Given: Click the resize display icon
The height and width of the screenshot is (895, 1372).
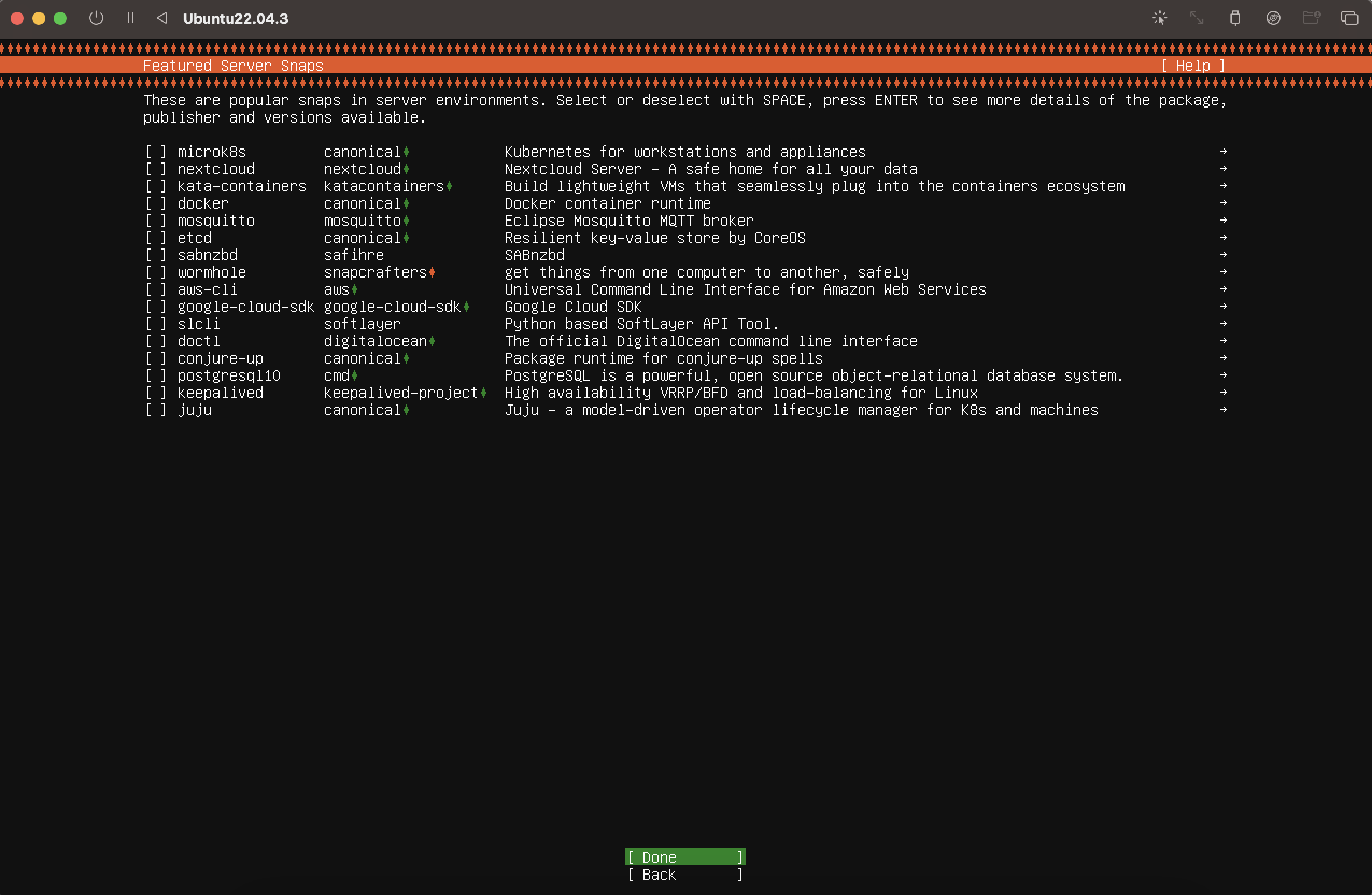Looking at the screenshot, I should [x=1197, y=18].
